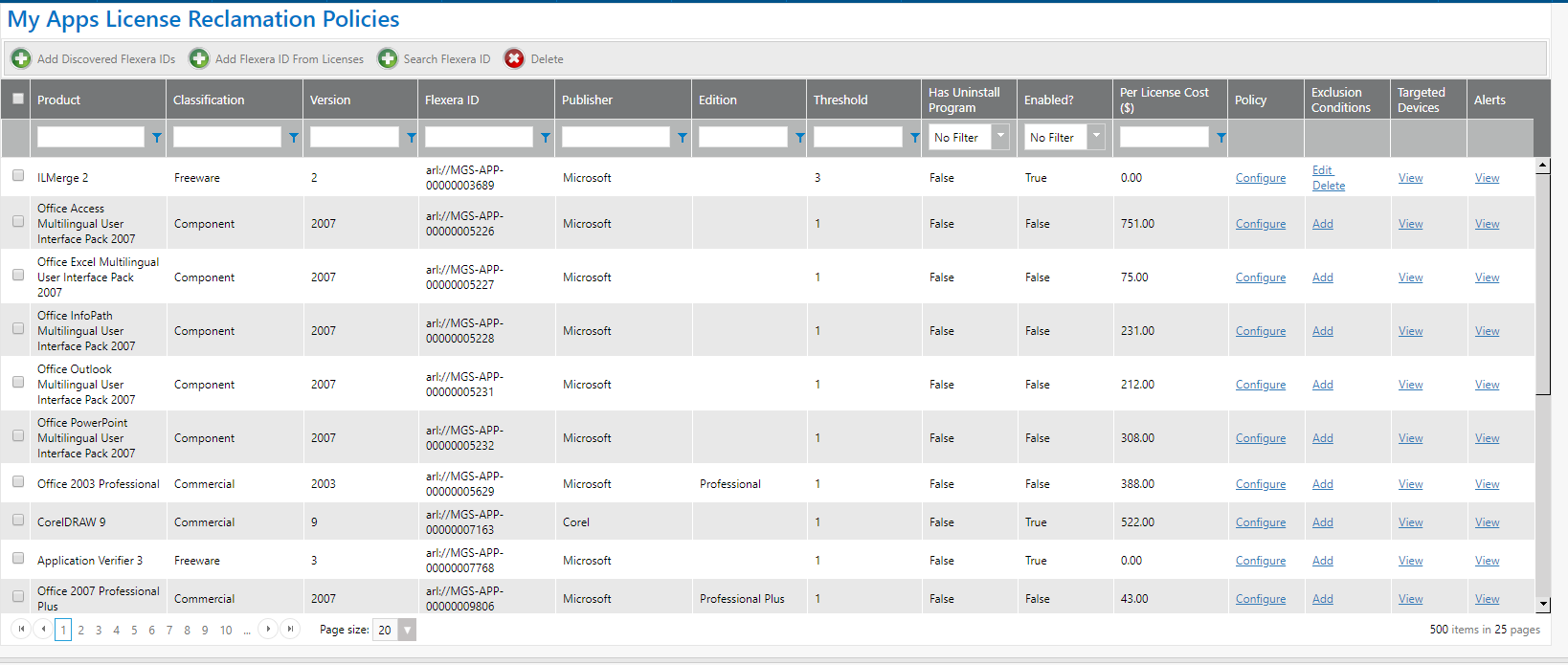
Task: Click the Flexera ID filter text box
Action: (479, 138)
